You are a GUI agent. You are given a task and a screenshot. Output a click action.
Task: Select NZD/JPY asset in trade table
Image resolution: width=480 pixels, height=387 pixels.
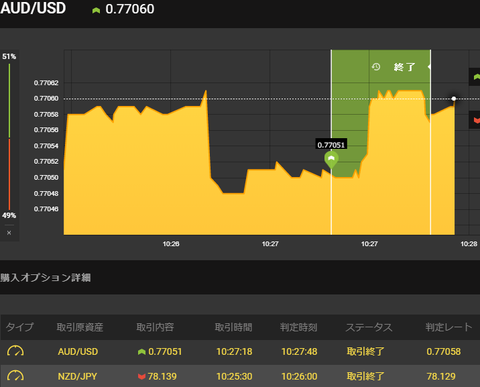77,376
